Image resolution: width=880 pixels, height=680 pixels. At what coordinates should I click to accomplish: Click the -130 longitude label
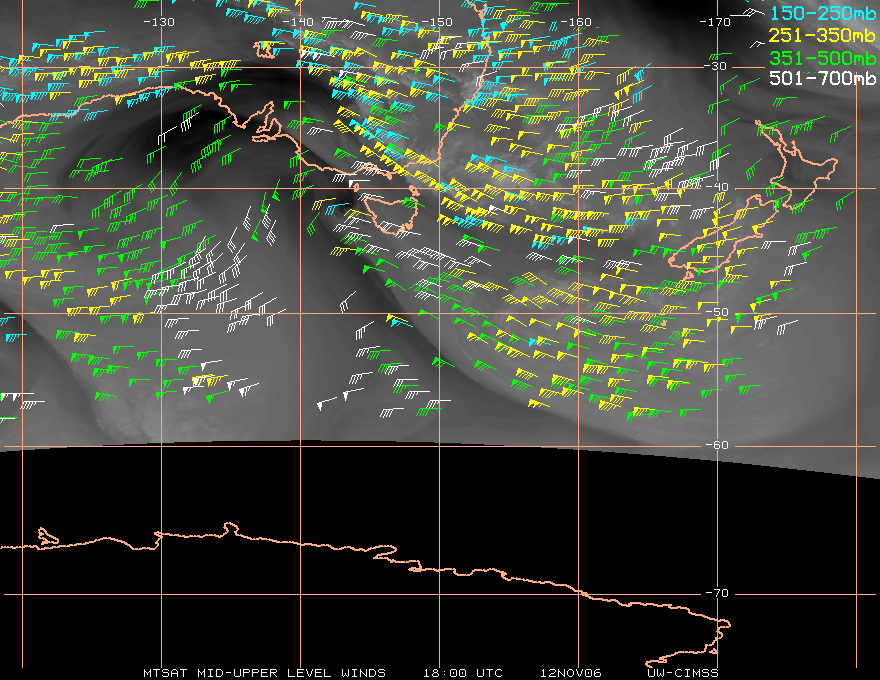click(x=159, y=22)
